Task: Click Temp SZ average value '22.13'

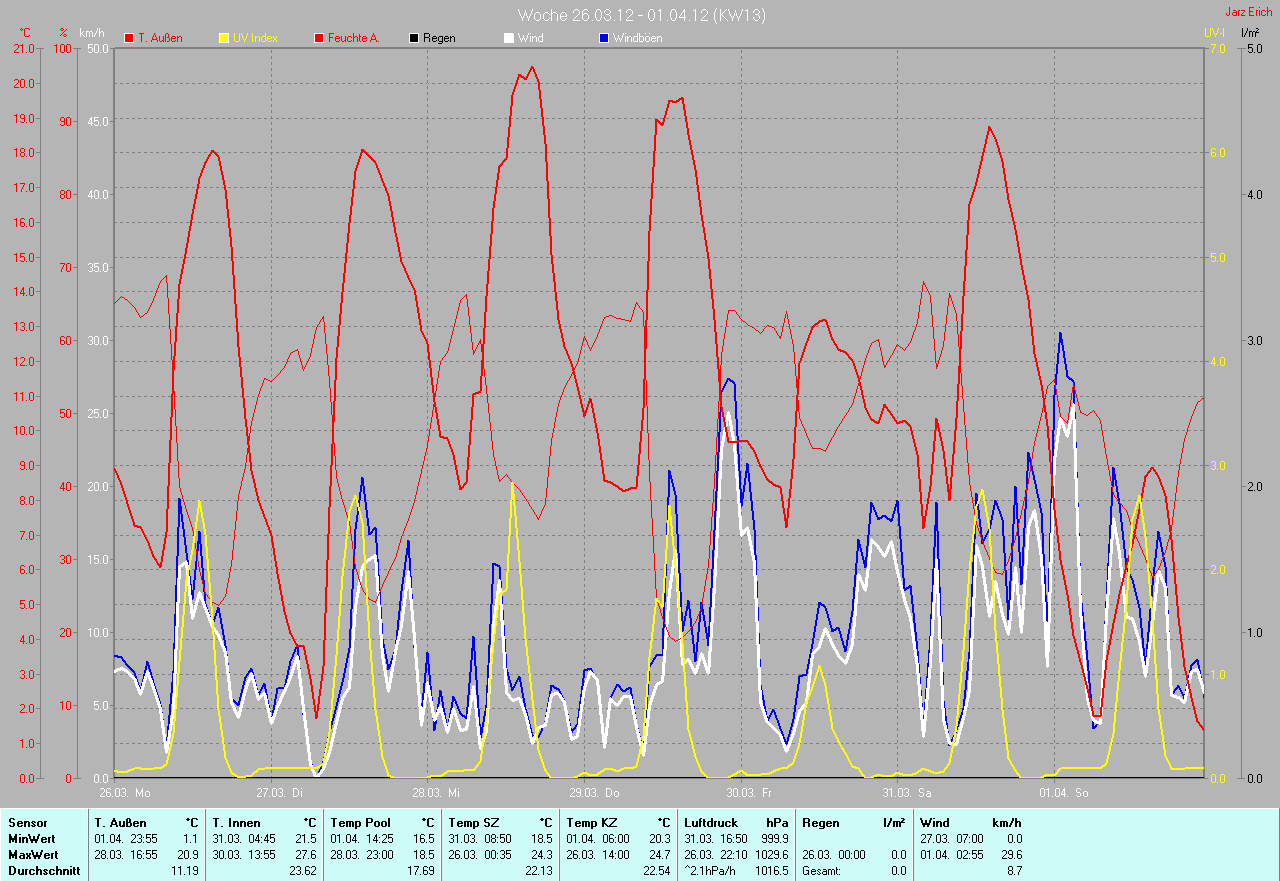Action: tap(537, 871)
